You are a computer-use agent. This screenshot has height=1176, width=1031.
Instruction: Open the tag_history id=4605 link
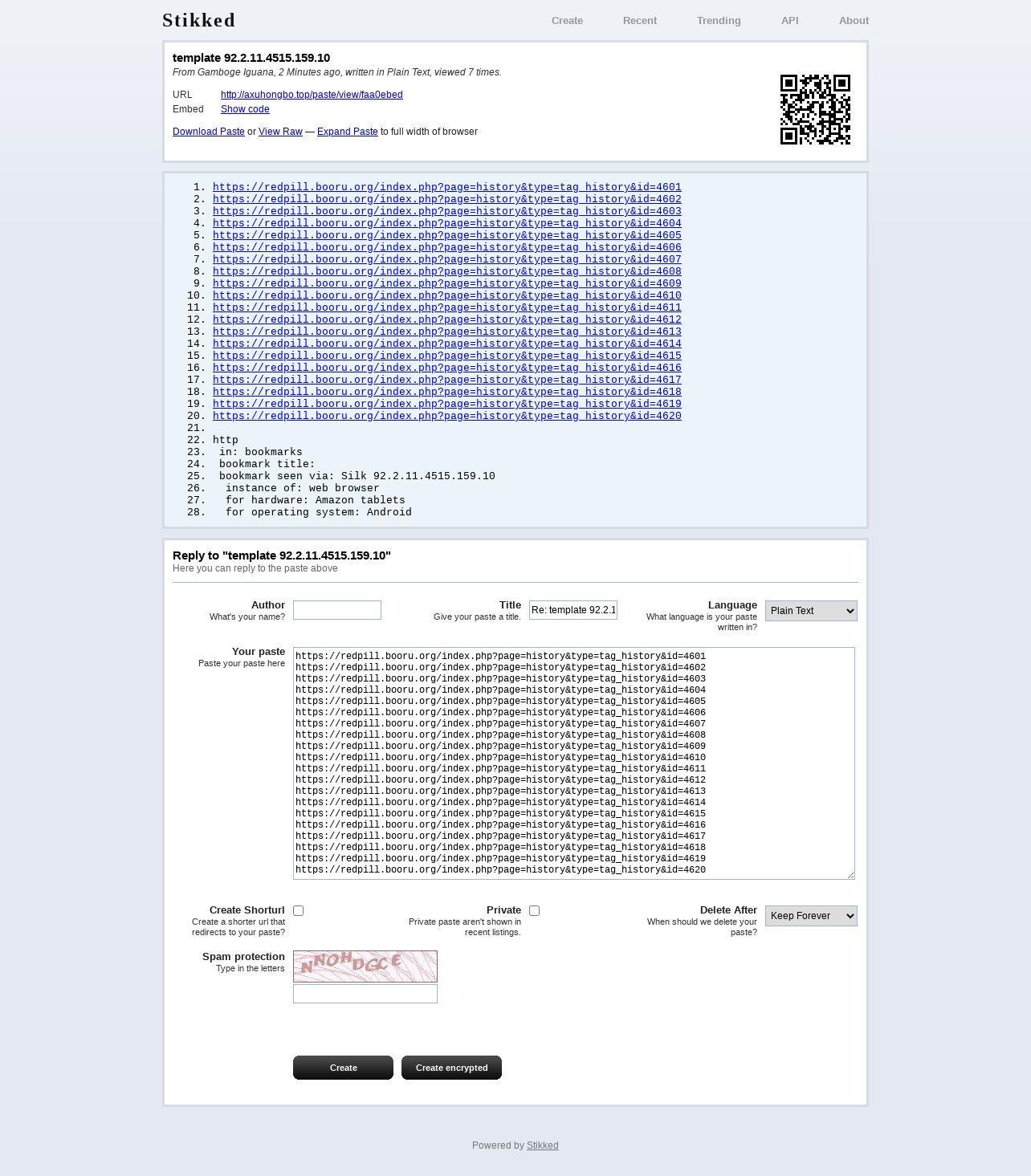pyautogui.click(x=447, y=235)
